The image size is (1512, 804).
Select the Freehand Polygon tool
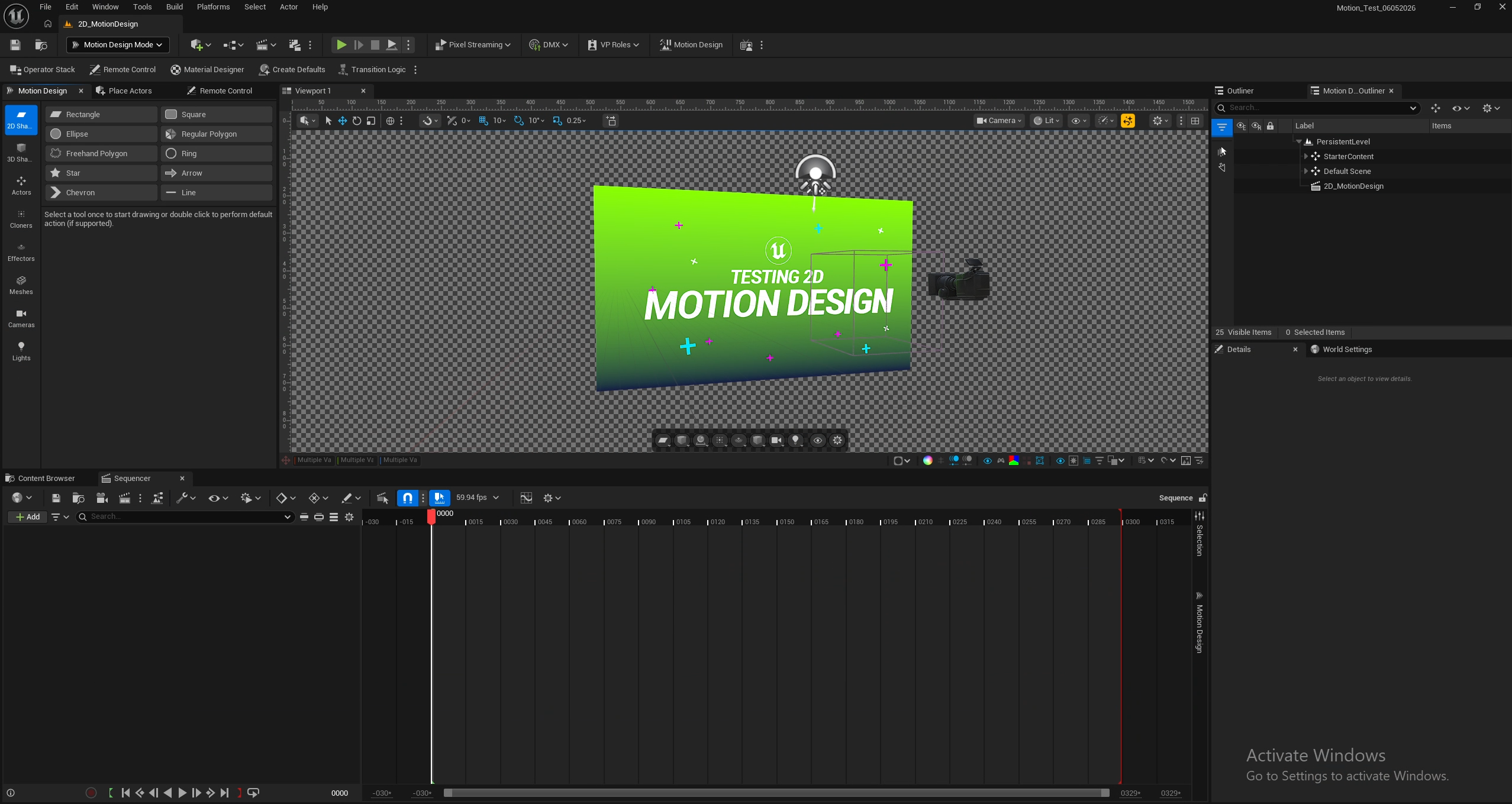(101, 153)
